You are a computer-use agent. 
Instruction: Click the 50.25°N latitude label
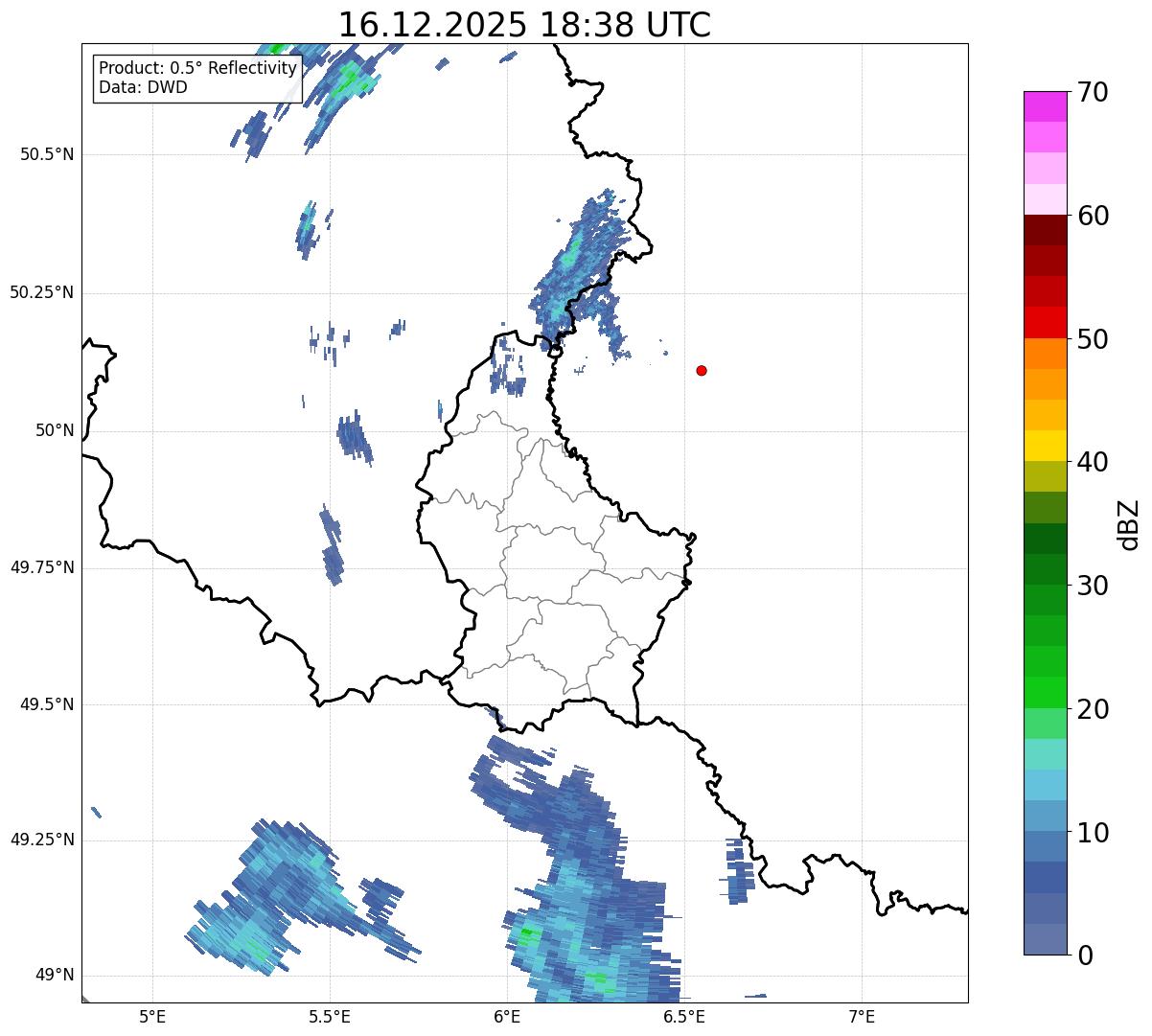tap(42, 292)
